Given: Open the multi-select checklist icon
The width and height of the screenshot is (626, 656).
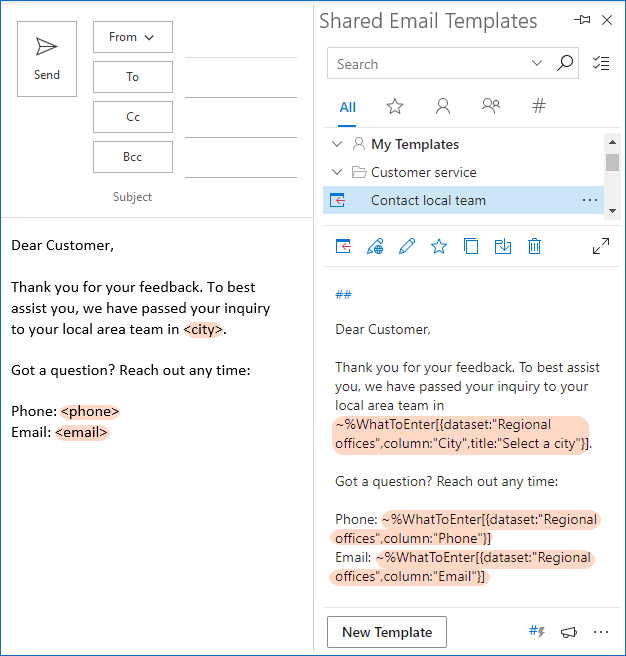Looking at the screenshot, I should tap(601, 63).
